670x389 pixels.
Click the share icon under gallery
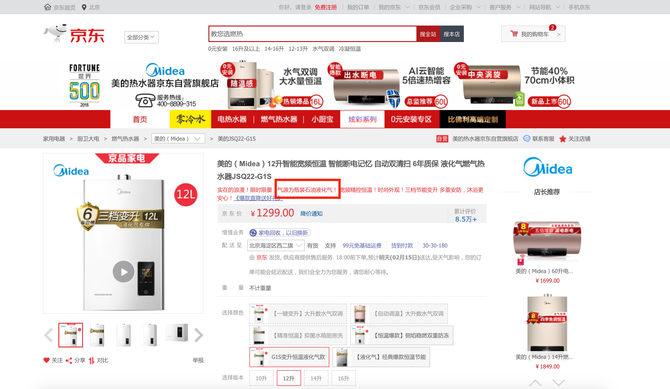pyautogui.click(x=69, y=360)
